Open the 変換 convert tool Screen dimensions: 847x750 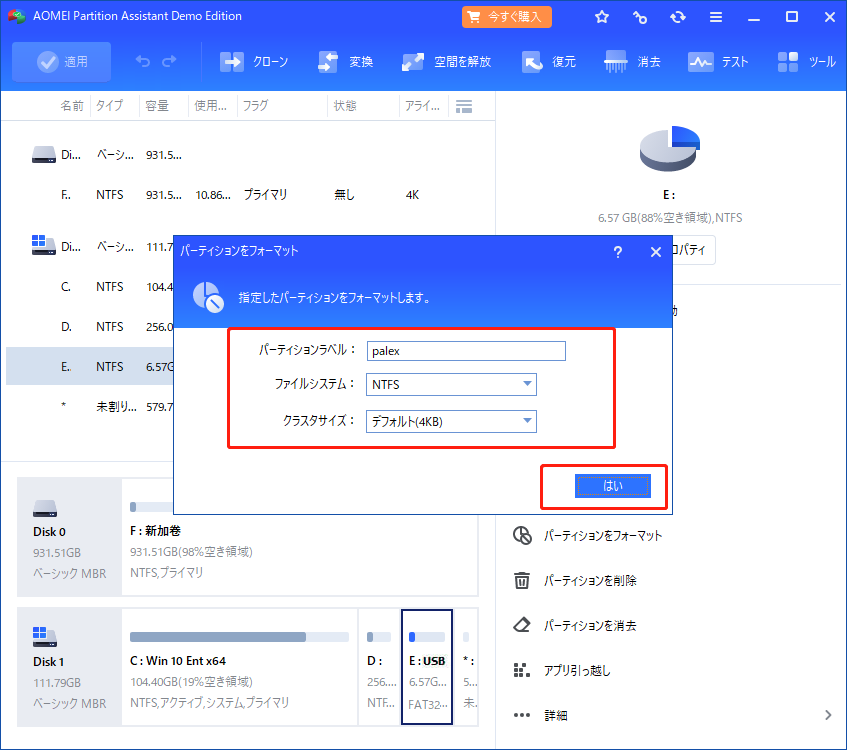346,62
